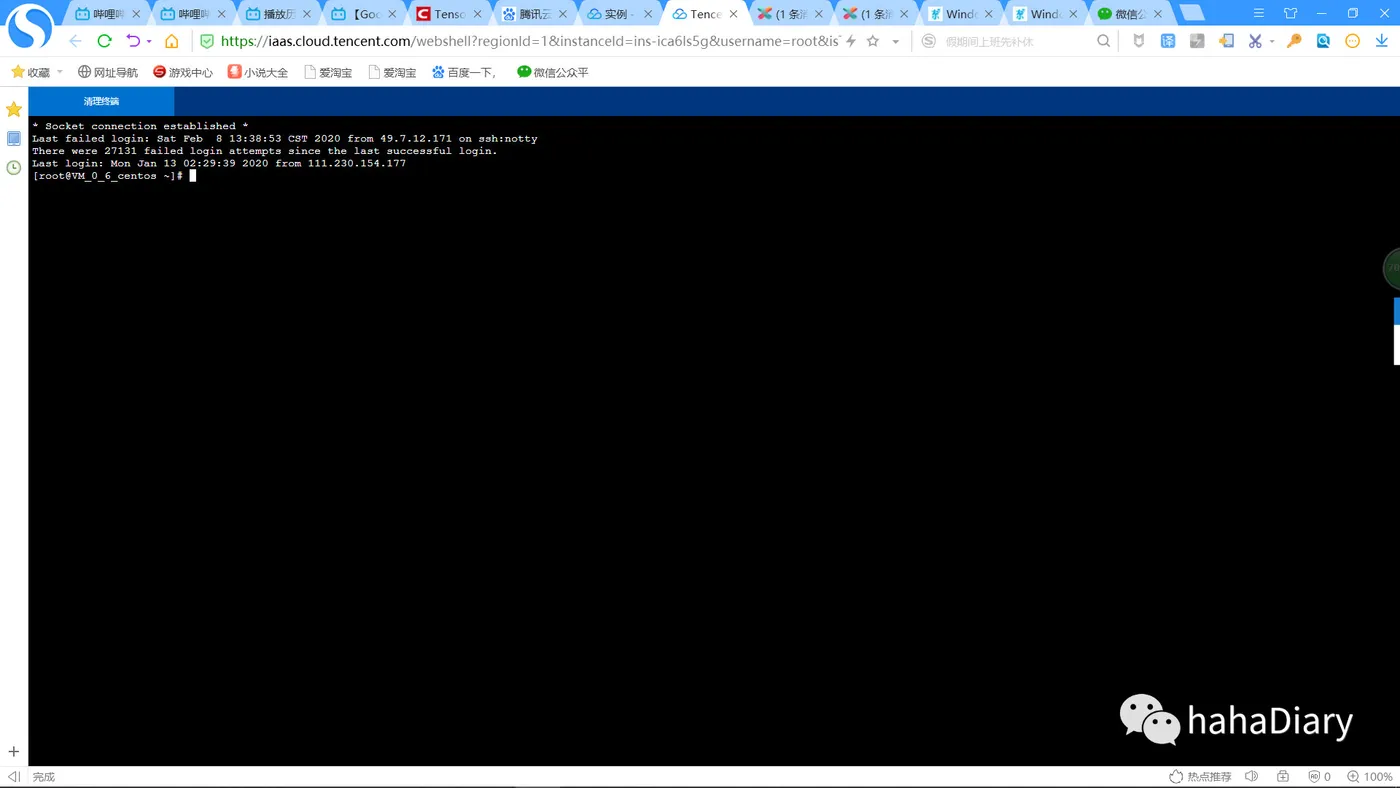Open the orange more-extensions circle icon
The height and width of the screenshot is (788, 1400).
pyautogui.click(x=1352, y=41)
